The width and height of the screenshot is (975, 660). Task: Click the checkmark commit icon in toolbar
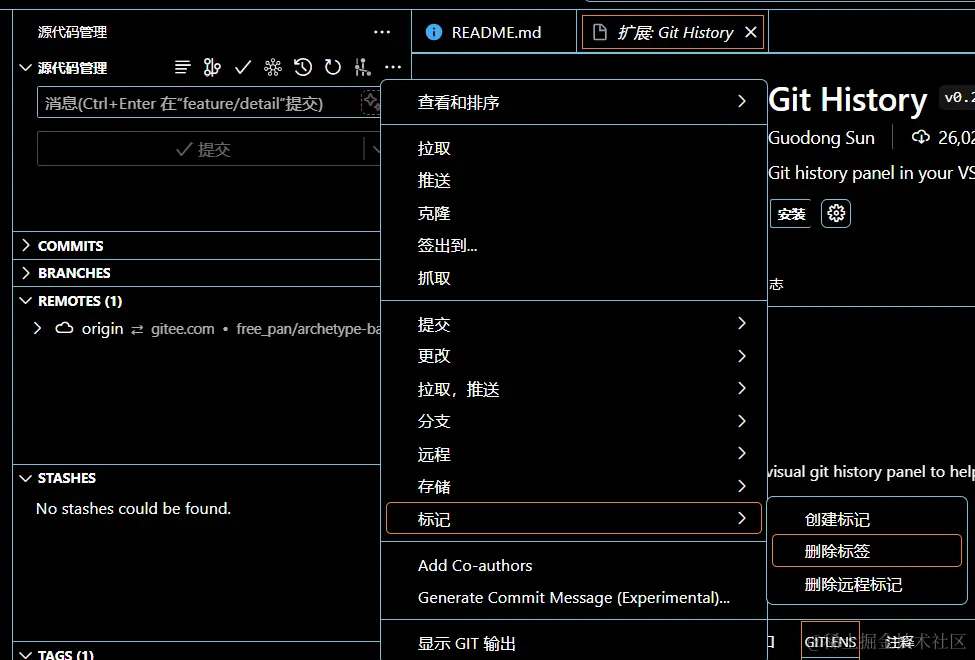[x=243, y=67]
